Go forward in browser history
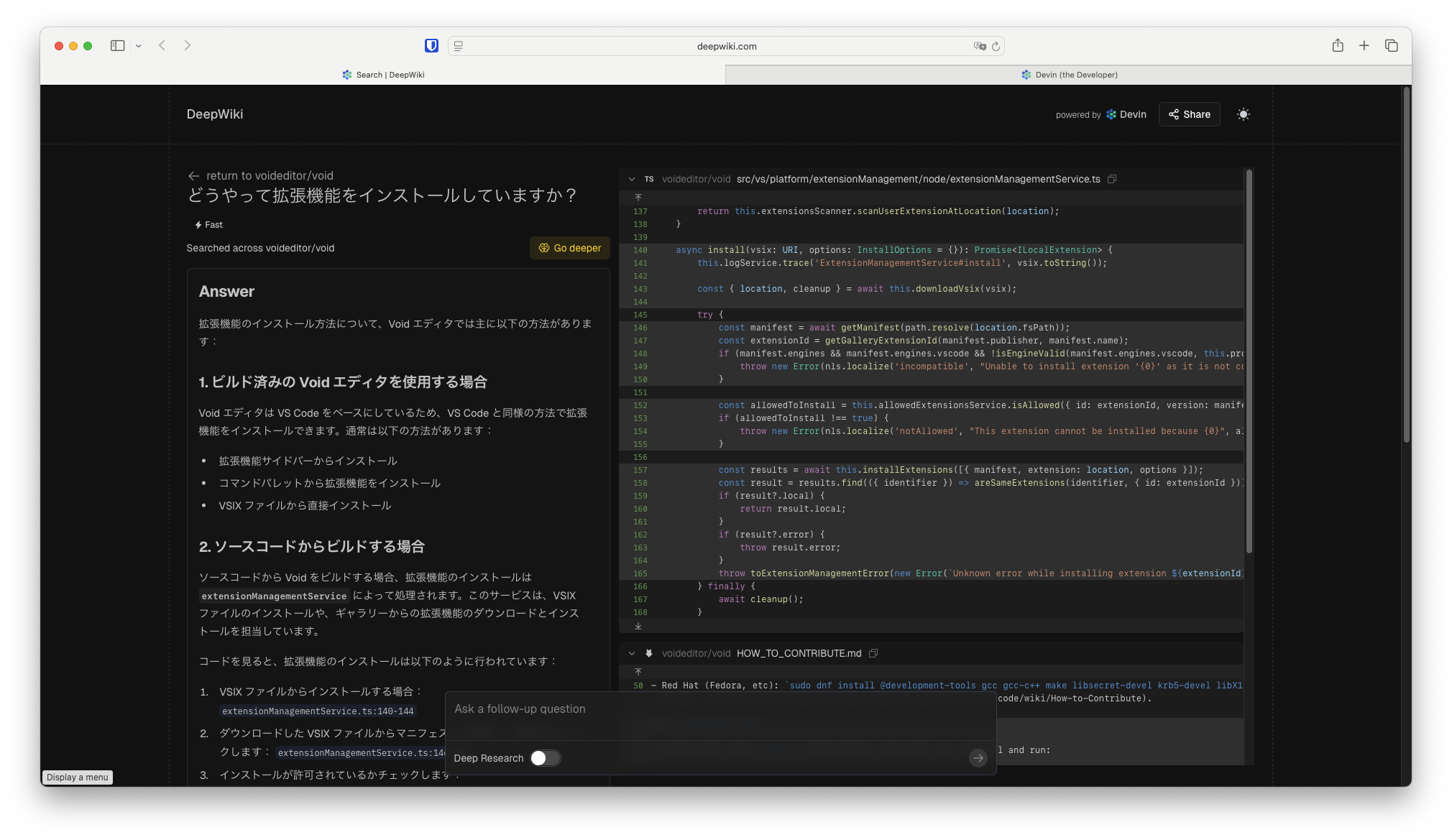The width and height of the screenshot is (1452, 840). (x=188, y=46)
